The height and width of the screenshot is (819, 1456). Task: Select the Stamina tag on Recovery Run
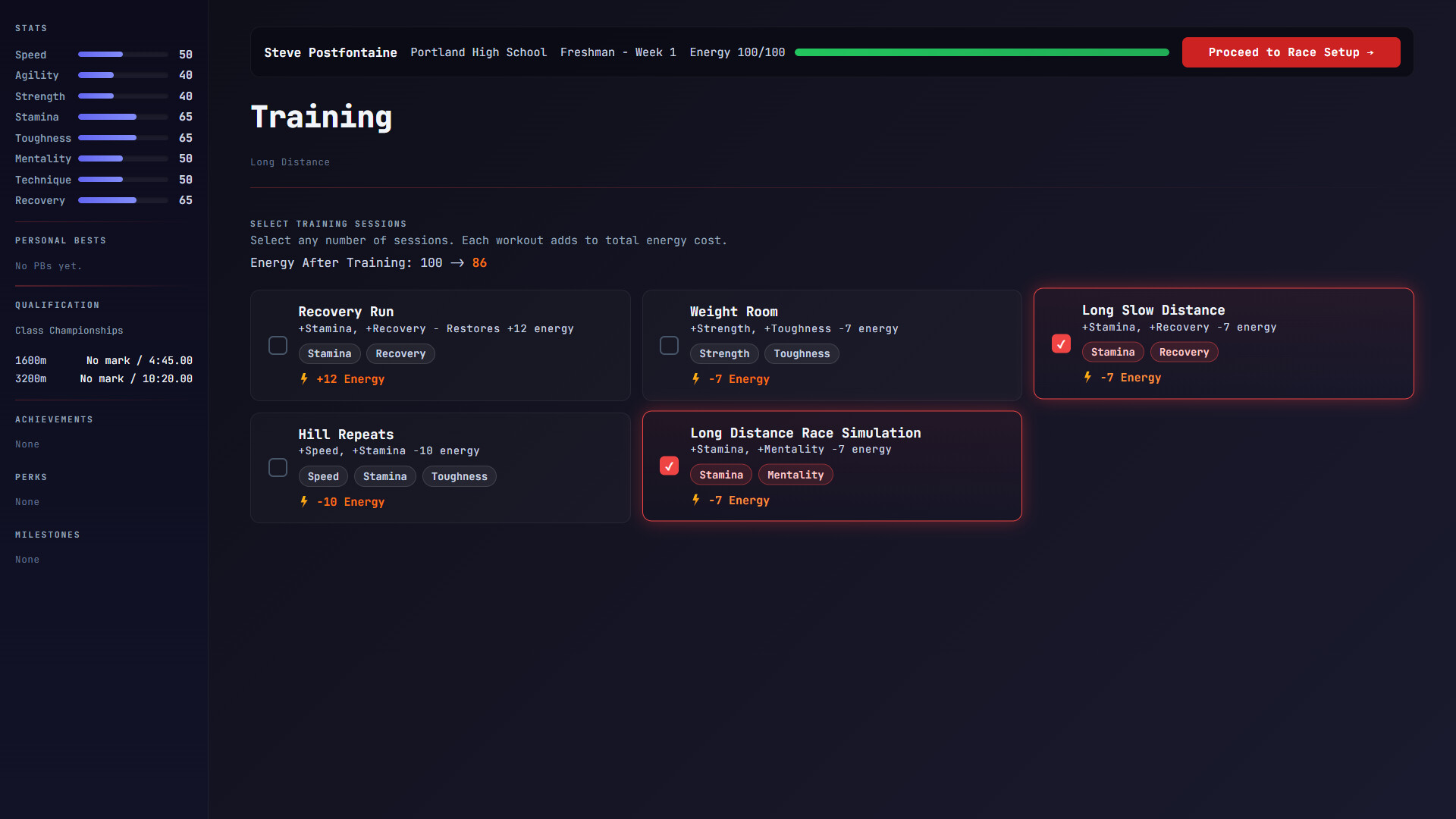[x=329, y=353]
